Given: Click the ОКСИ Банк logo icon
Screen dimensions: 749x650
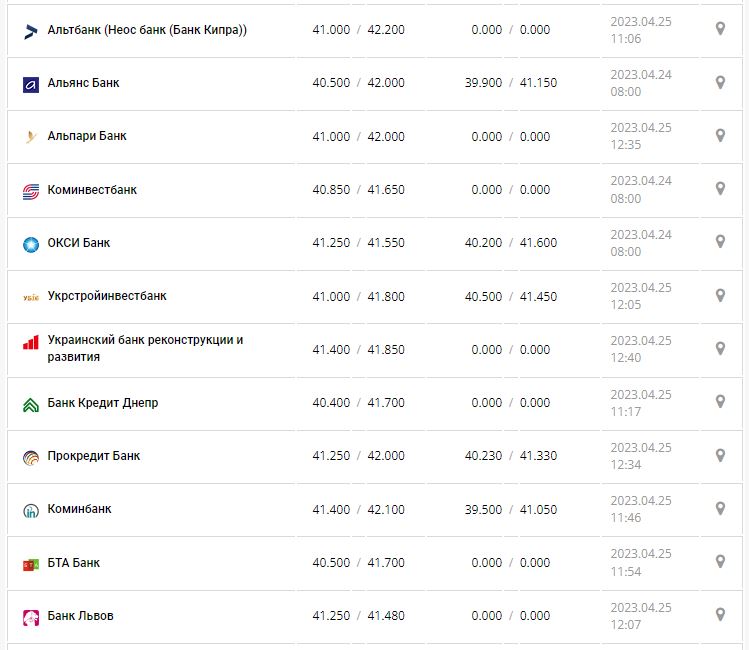Looking at the screenshot, I should [x=30, y=243].
